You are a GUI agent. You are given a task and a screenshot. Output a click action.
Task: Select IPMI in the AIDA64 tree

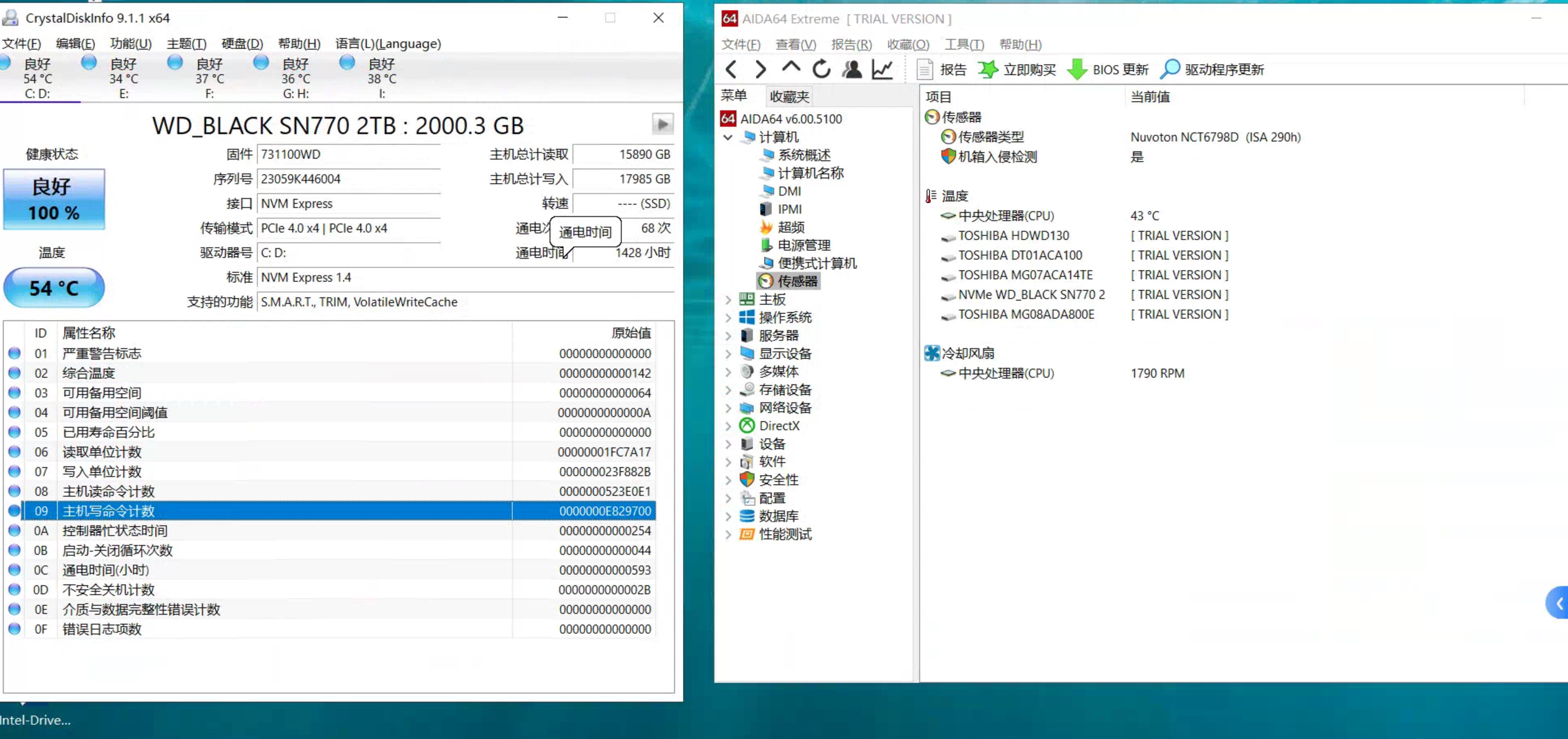click(781, 210)
